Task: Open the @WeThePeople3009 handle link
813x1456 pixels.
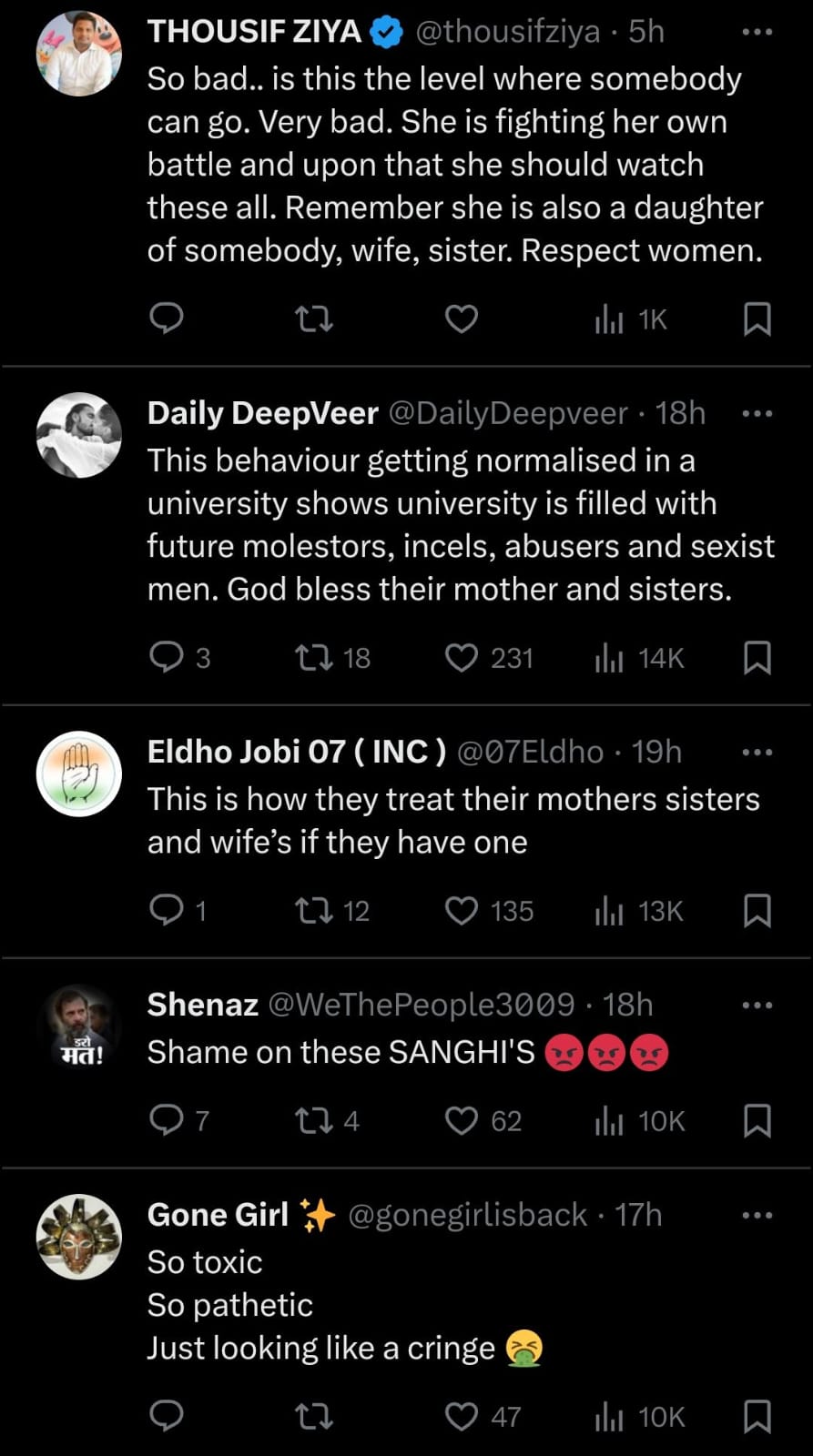Action: coord(422,1005)
